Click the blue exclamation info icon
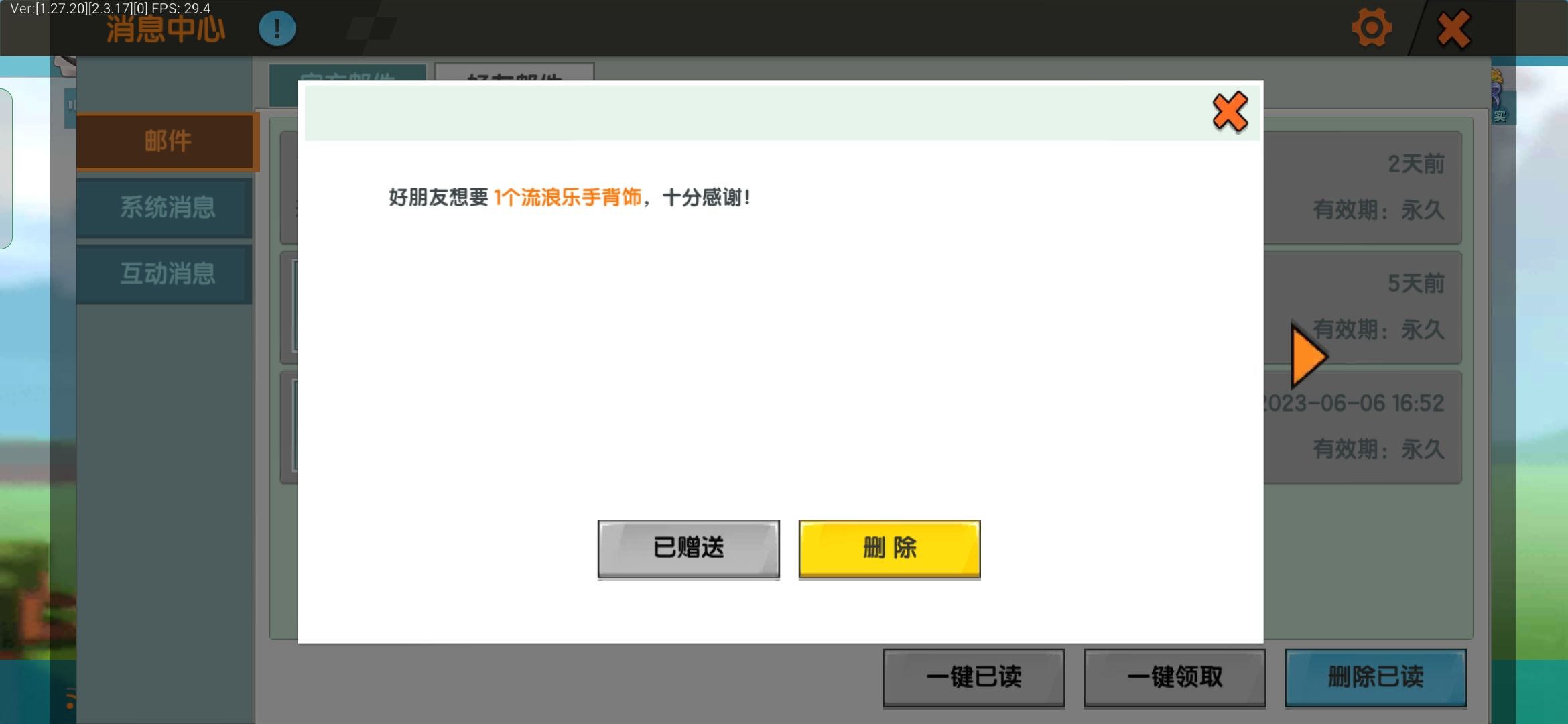 (277, 29)
